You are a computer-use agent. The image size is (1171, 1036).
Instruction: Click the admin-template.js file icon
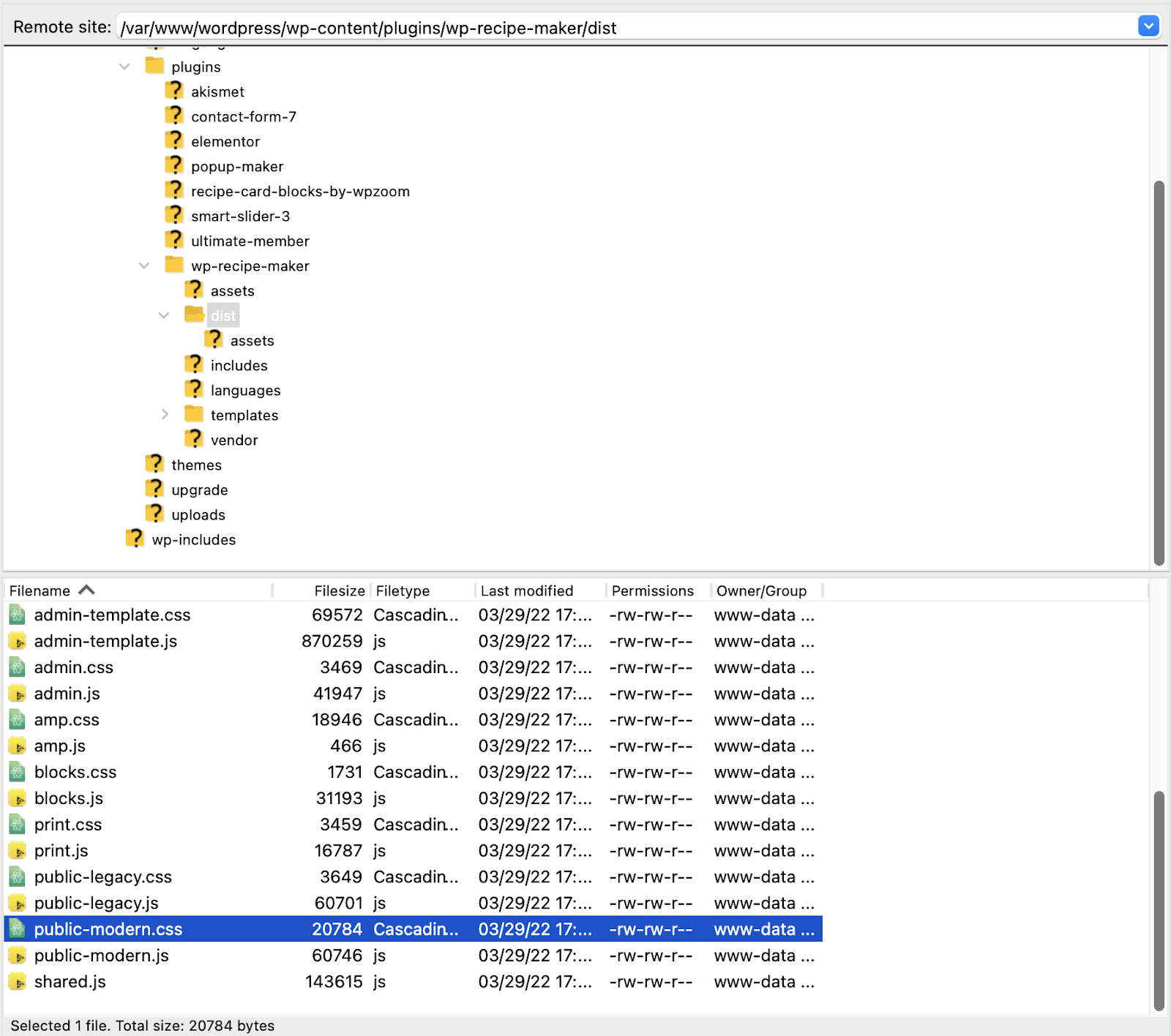18,641
